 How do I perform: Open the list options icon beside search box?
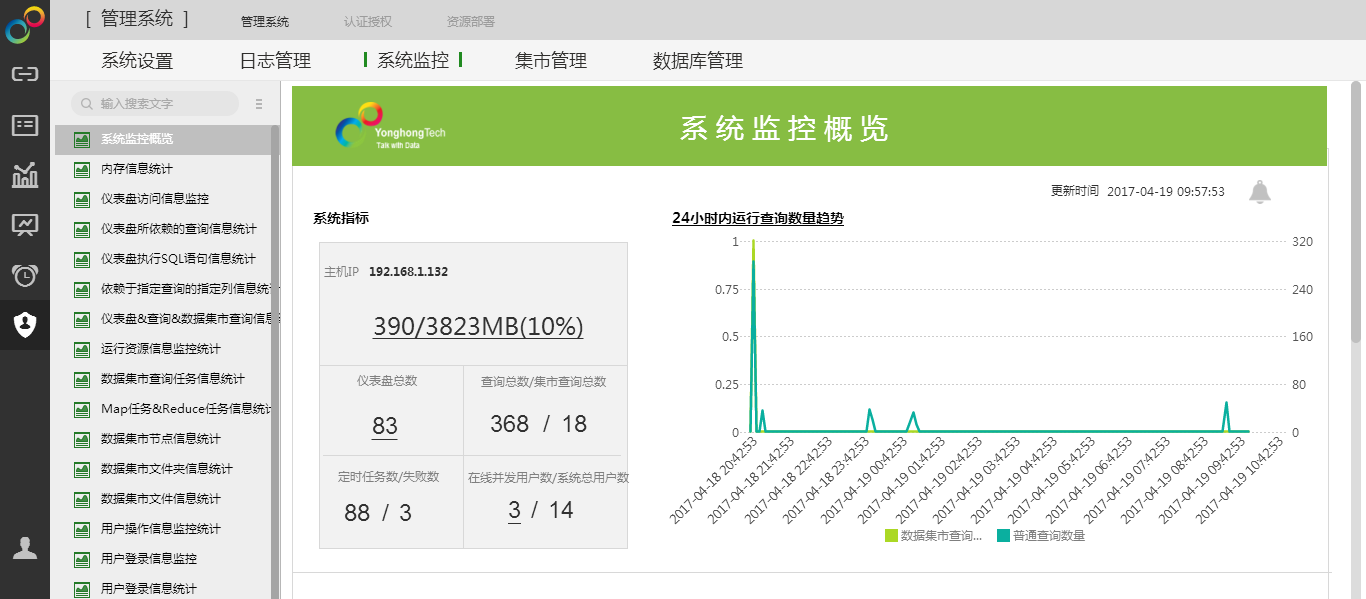[259, 104]
